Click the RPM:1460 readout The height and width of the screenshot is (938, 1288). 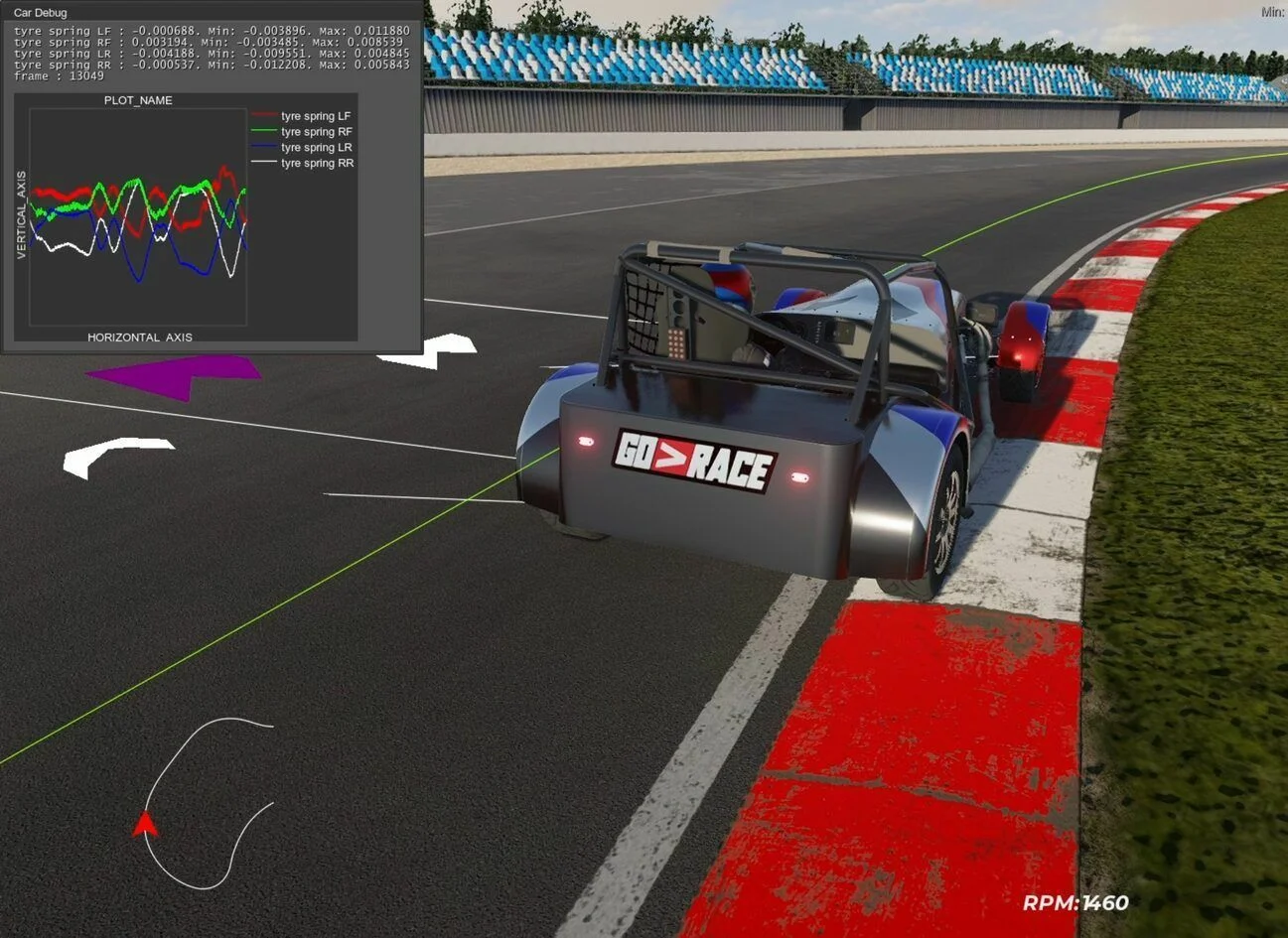1075,903
